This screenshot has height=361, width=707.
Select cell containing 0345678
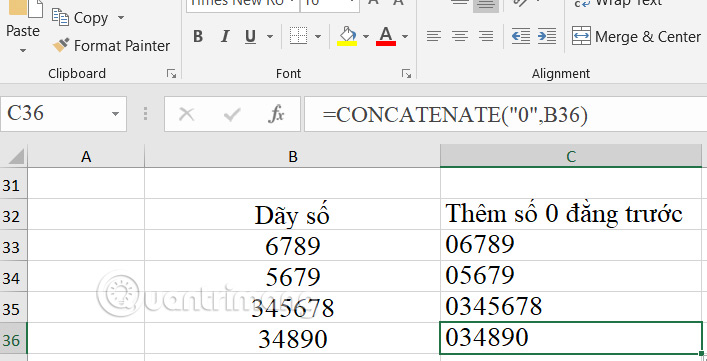[571, 307]
